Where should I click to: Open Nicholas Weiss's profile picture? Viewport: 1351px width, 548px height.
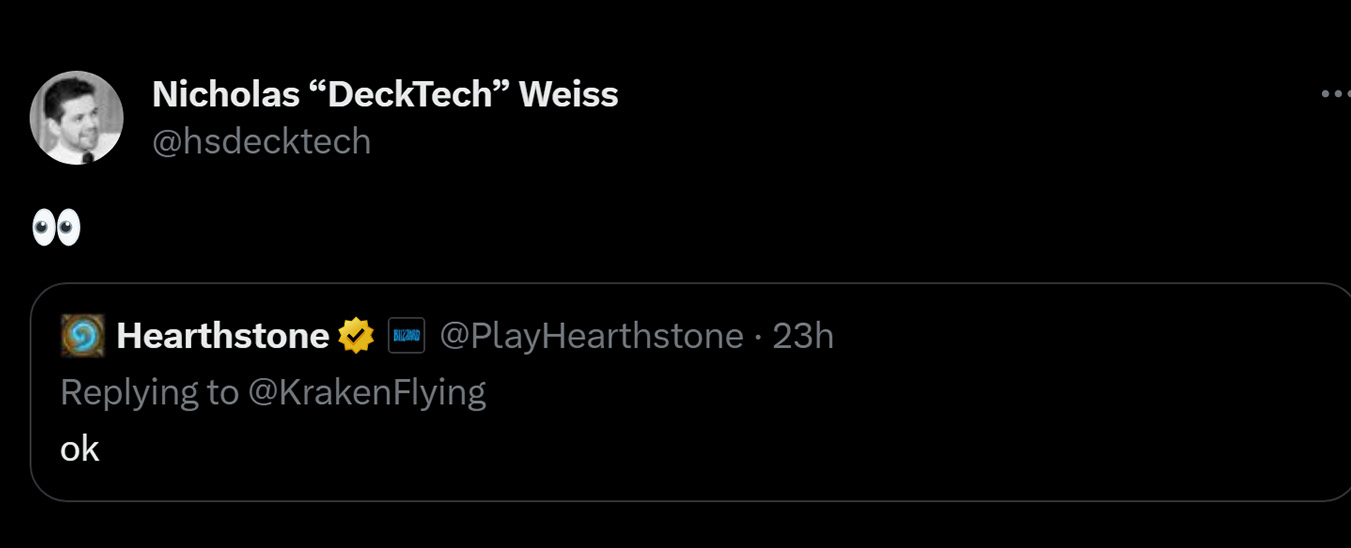pos(77,118)
